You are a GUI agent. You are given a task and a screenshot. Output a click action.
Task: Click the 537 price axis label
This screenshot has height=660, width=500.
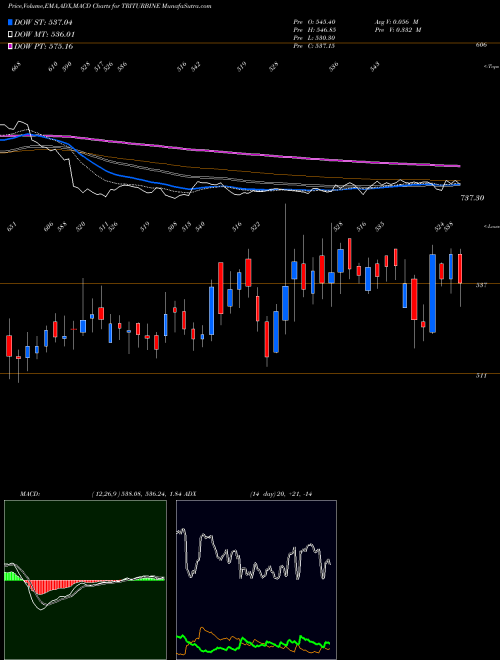[481, 285]
